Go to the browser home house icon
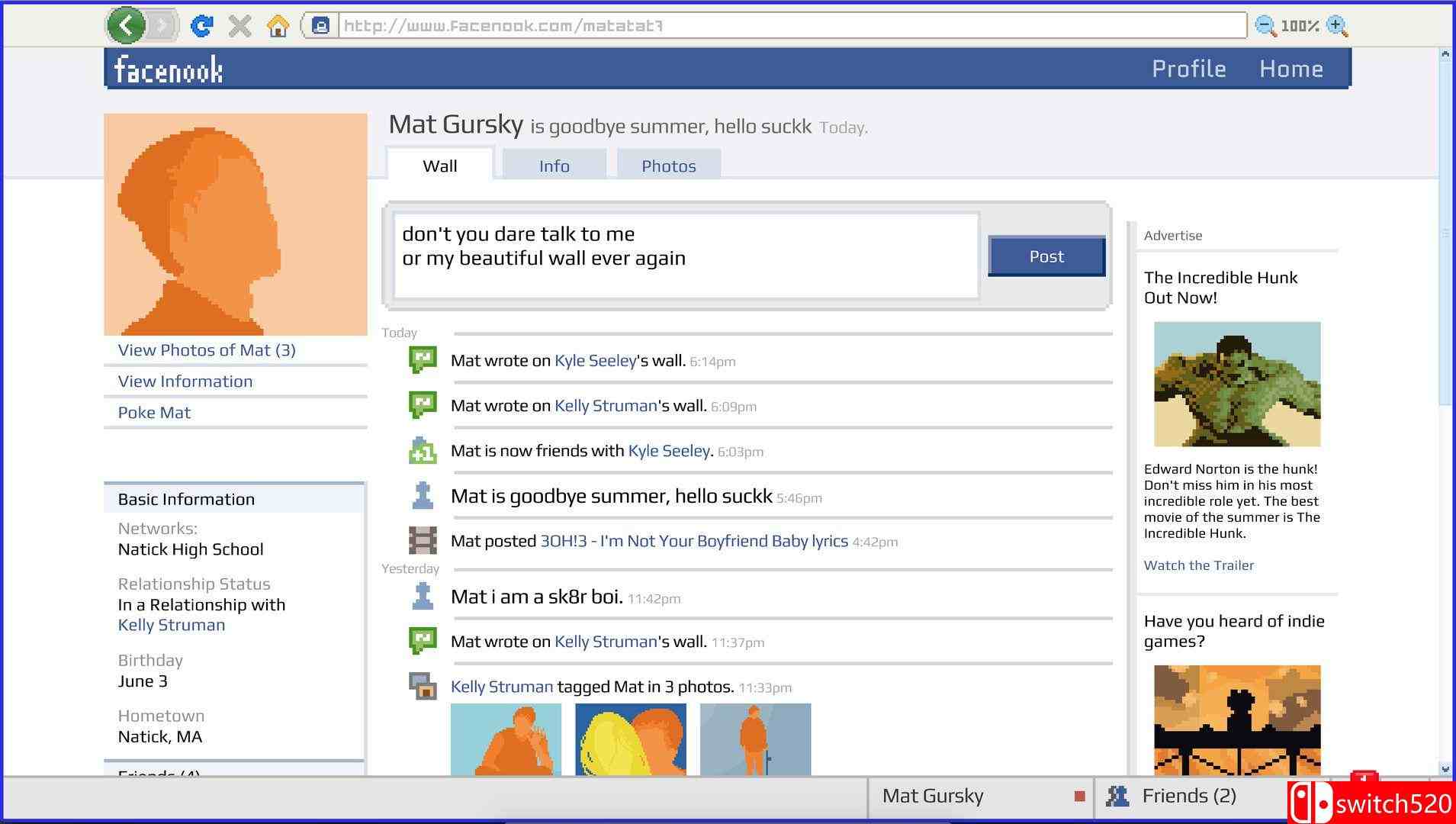This screenshot has width=1456, height=824. (278, 27)
